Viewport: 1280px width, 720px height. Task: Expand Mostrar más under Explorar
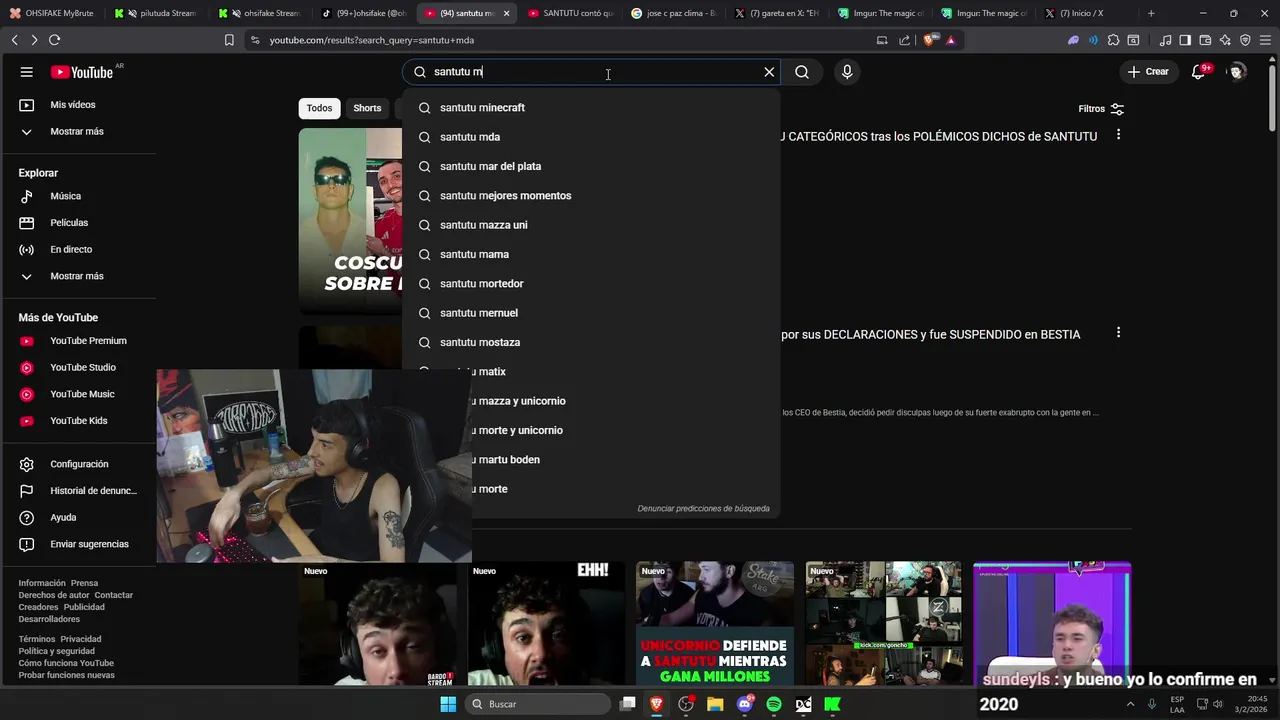click(78, 276)
